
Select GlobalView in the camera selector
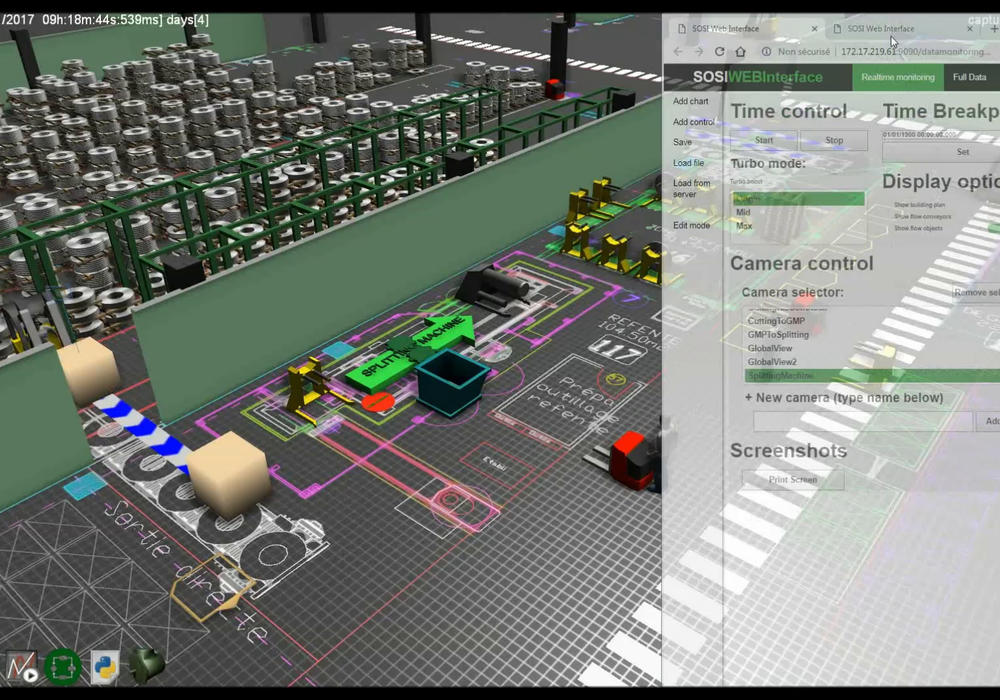pyautogui.click(x=772, y=348)
